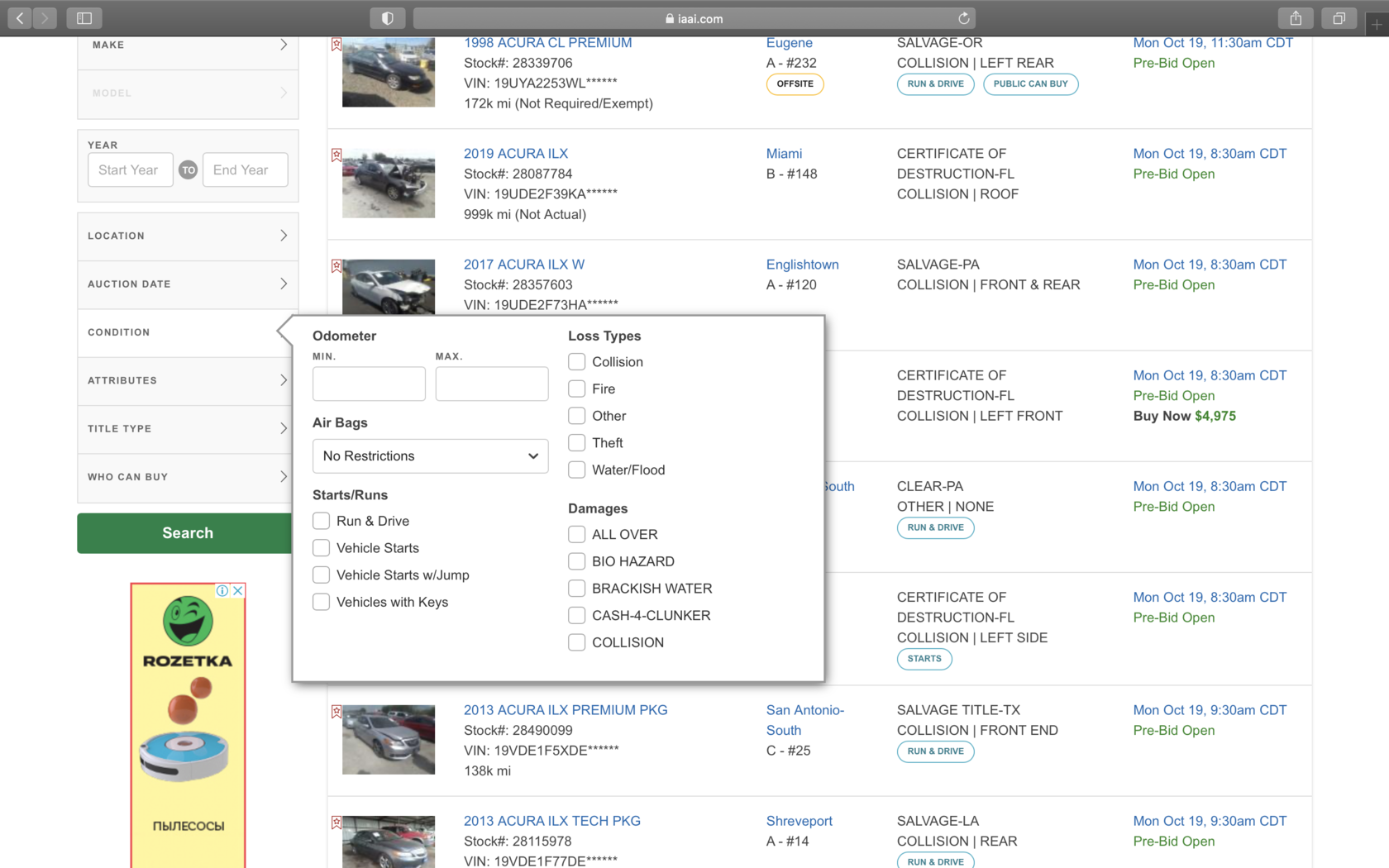Check COLLISION damage option

(577, 642)
